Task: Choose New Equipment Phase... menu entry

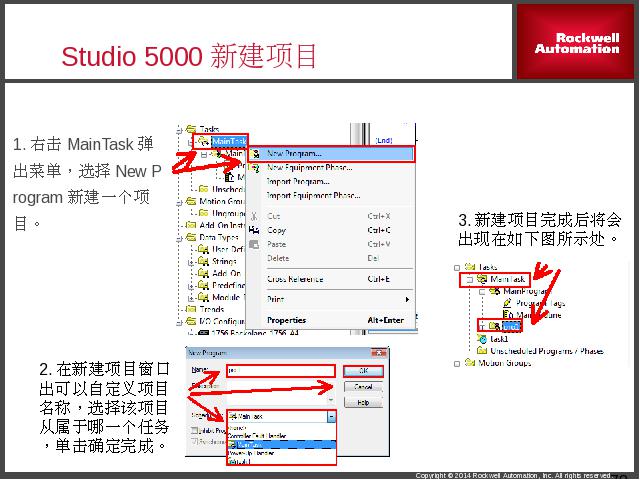Action: [x=309, y=167]
